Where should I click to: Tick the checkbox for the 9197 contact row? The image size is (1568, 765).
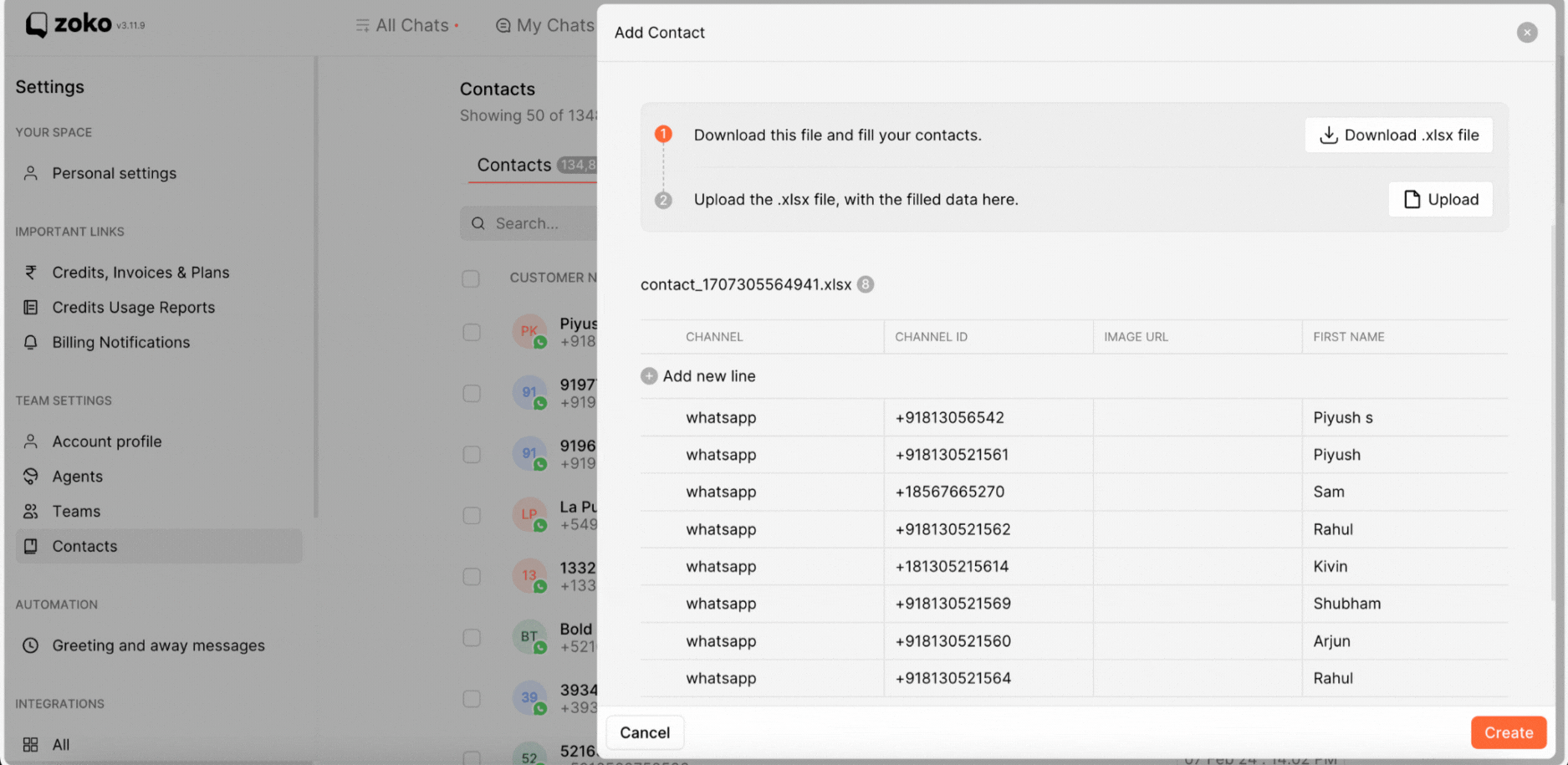pyautogui.click(x=472, y=393)
